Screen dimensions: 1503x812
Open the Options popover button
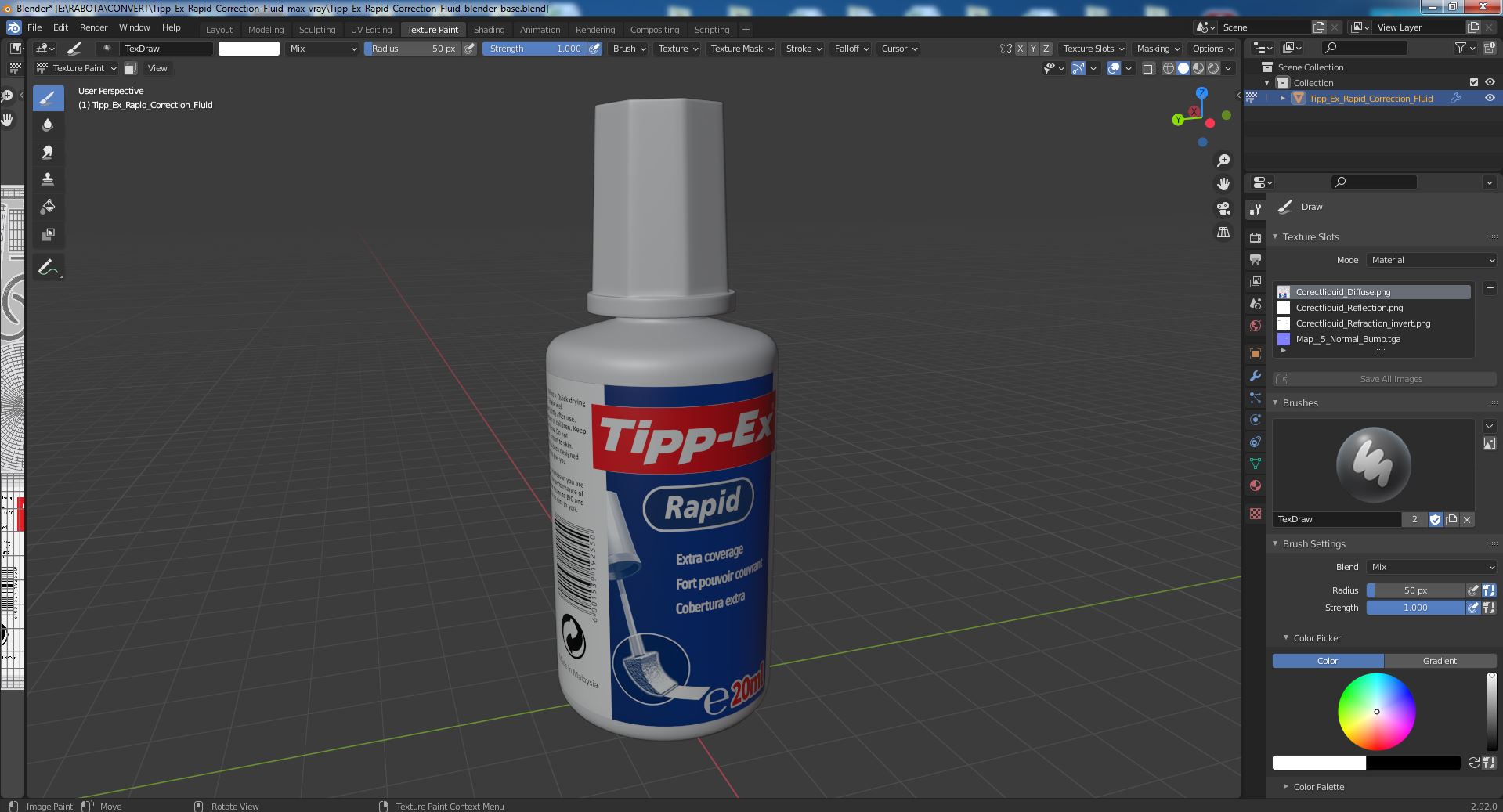click(x=1212, y=49)
